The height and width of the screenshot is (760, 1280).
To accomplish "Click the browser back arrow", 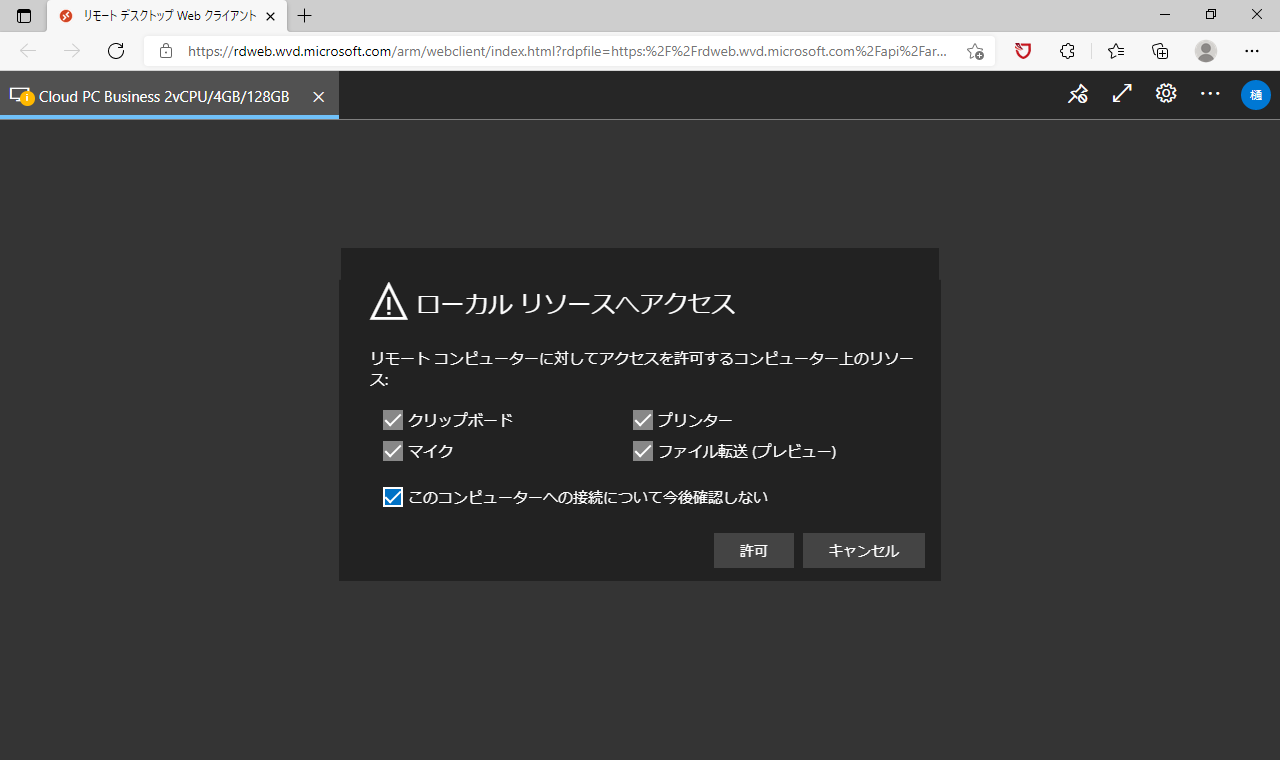I will [28, 51].
